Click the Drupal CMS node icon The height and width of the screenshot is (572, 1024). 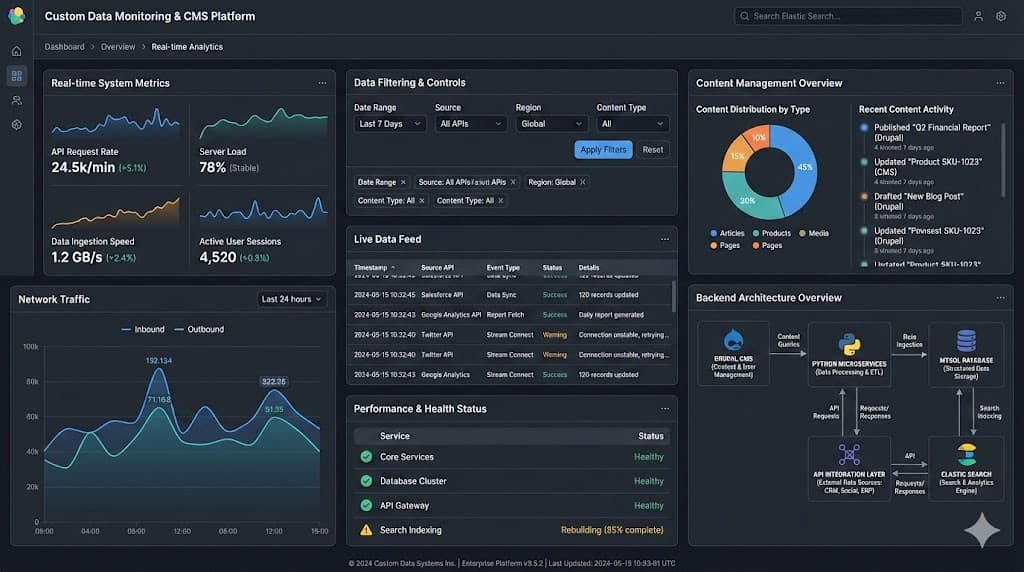point(733,341)
